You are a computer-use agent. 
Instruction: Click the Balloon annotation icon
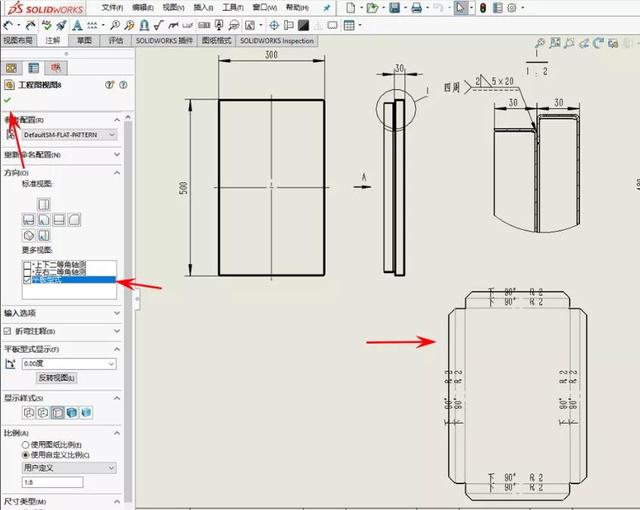115,25
